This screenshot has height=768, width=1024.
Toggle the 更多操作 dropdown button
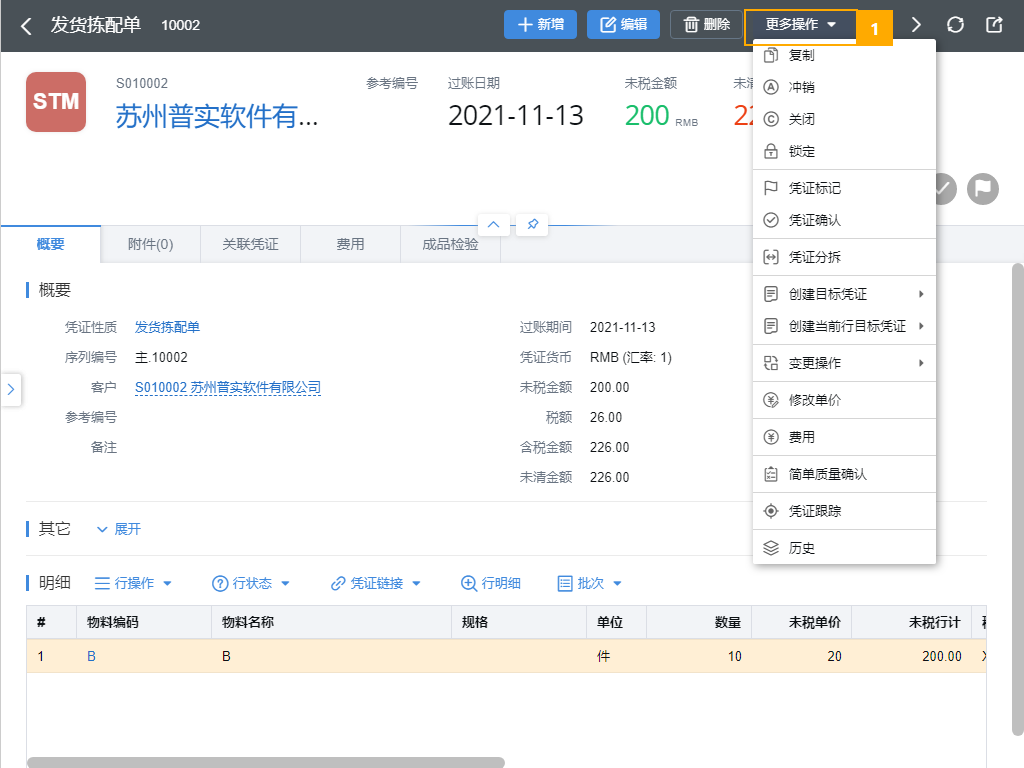(801, 25)
